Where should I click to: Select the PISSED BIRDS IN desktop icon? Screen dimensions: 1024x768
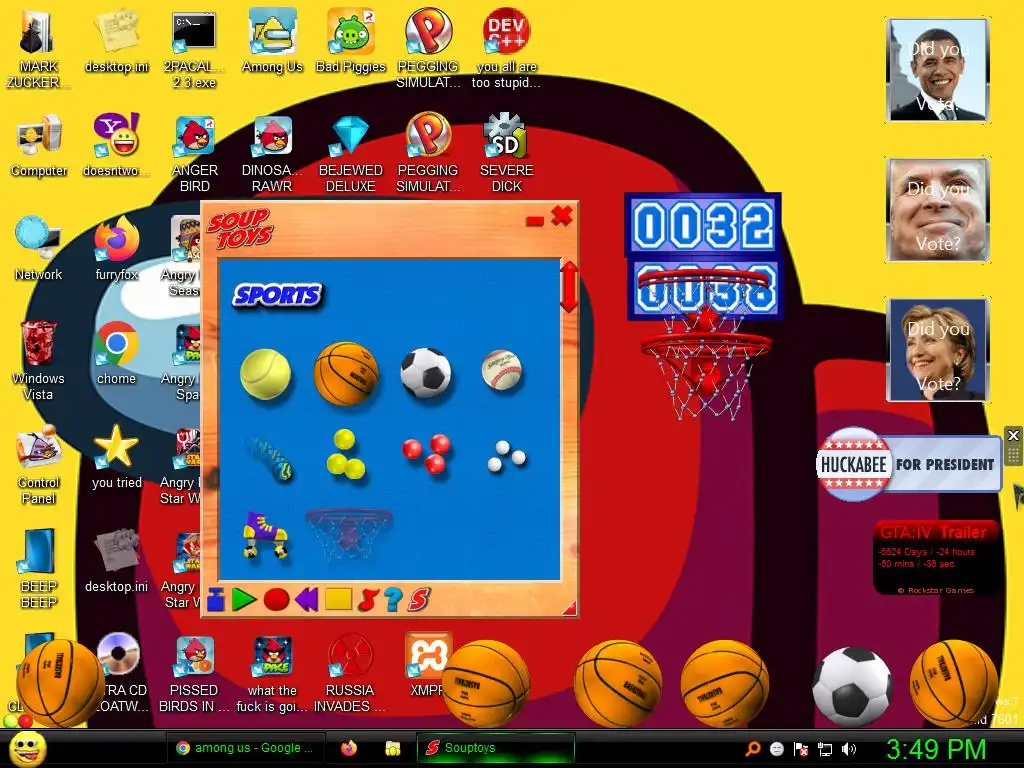pyautogui.click(x=194, y=673)
